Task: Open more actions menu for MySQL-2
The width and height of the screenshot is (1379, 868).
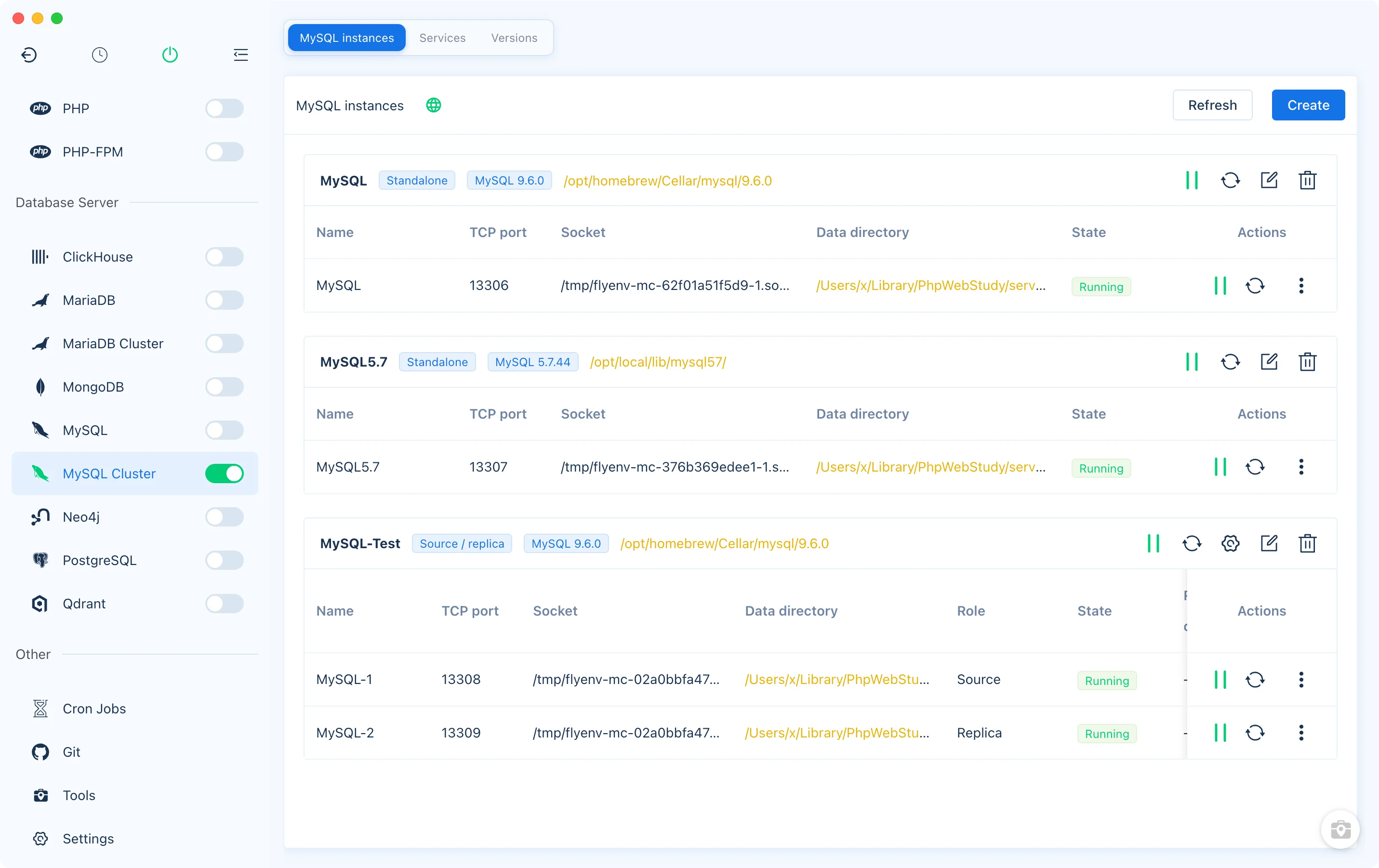Action: point(1301,733)
